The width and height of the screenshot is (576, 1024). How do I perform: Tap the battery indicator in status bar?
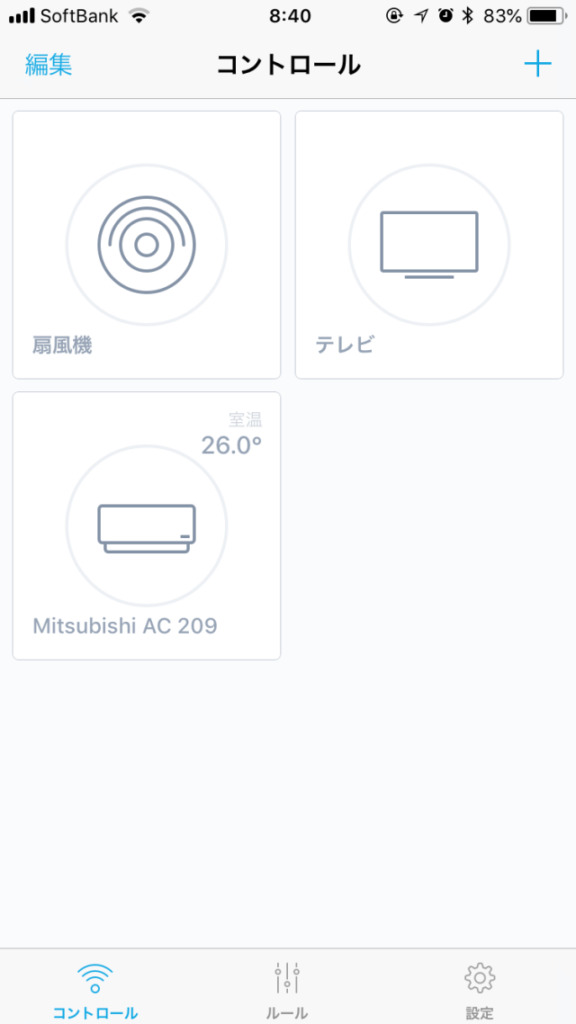[547, 16]
